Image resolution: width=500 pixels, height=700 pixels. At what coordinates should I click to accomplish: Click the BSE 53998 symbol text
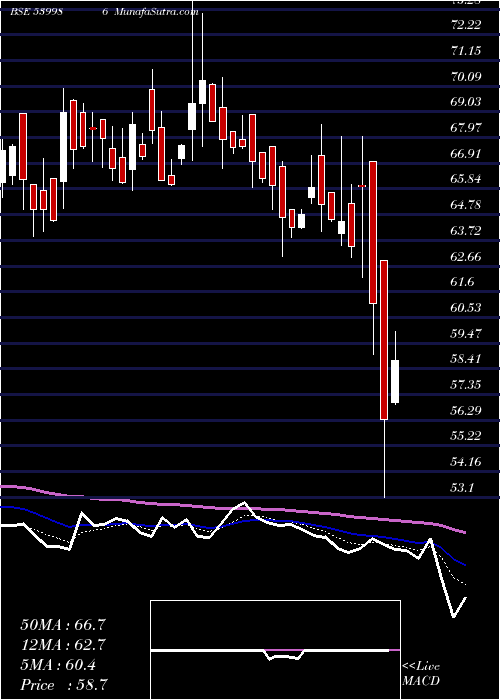37,12
